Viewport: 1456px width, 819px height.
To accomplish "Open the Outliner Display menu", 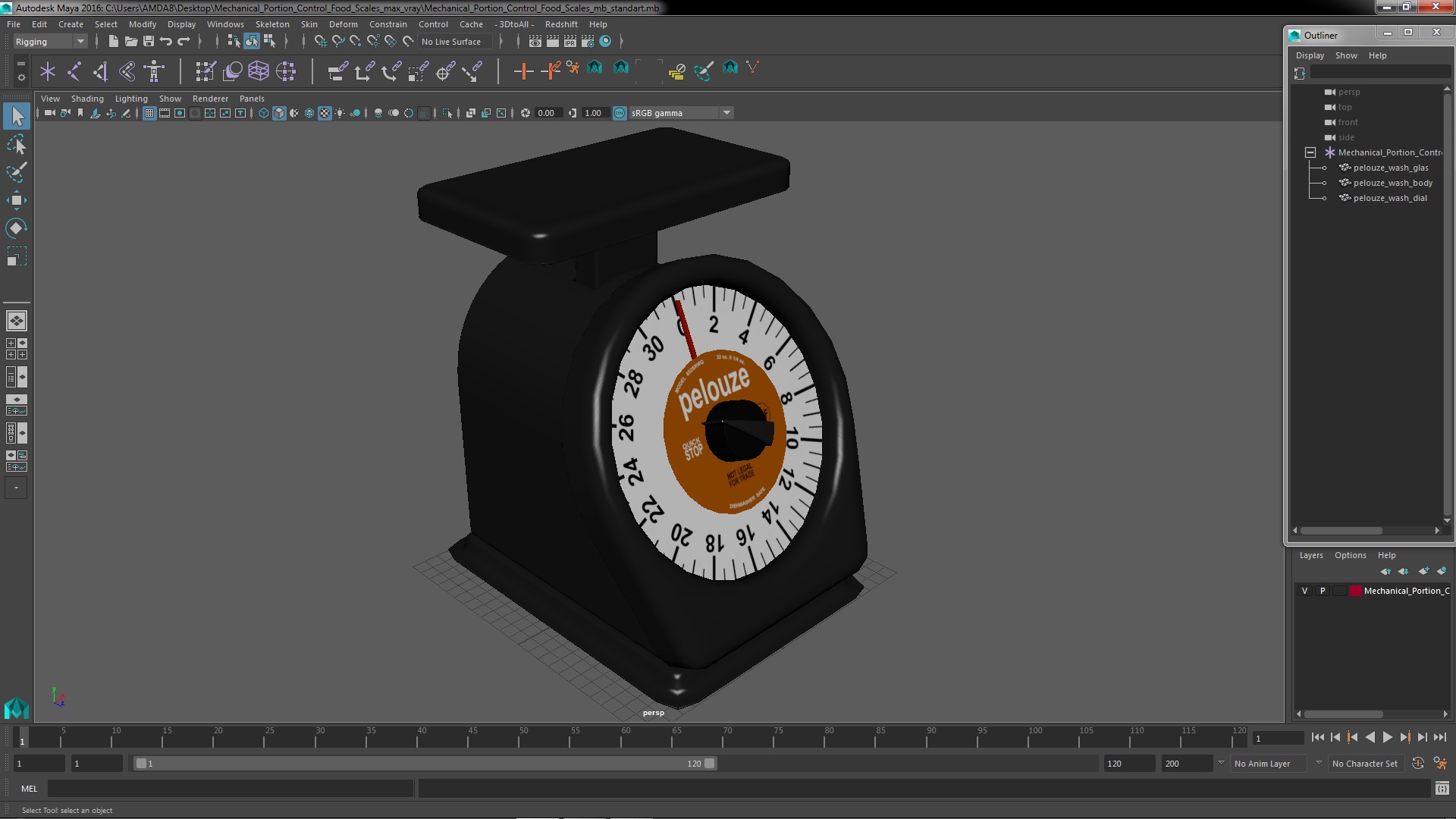I will tap(1310, 55).
